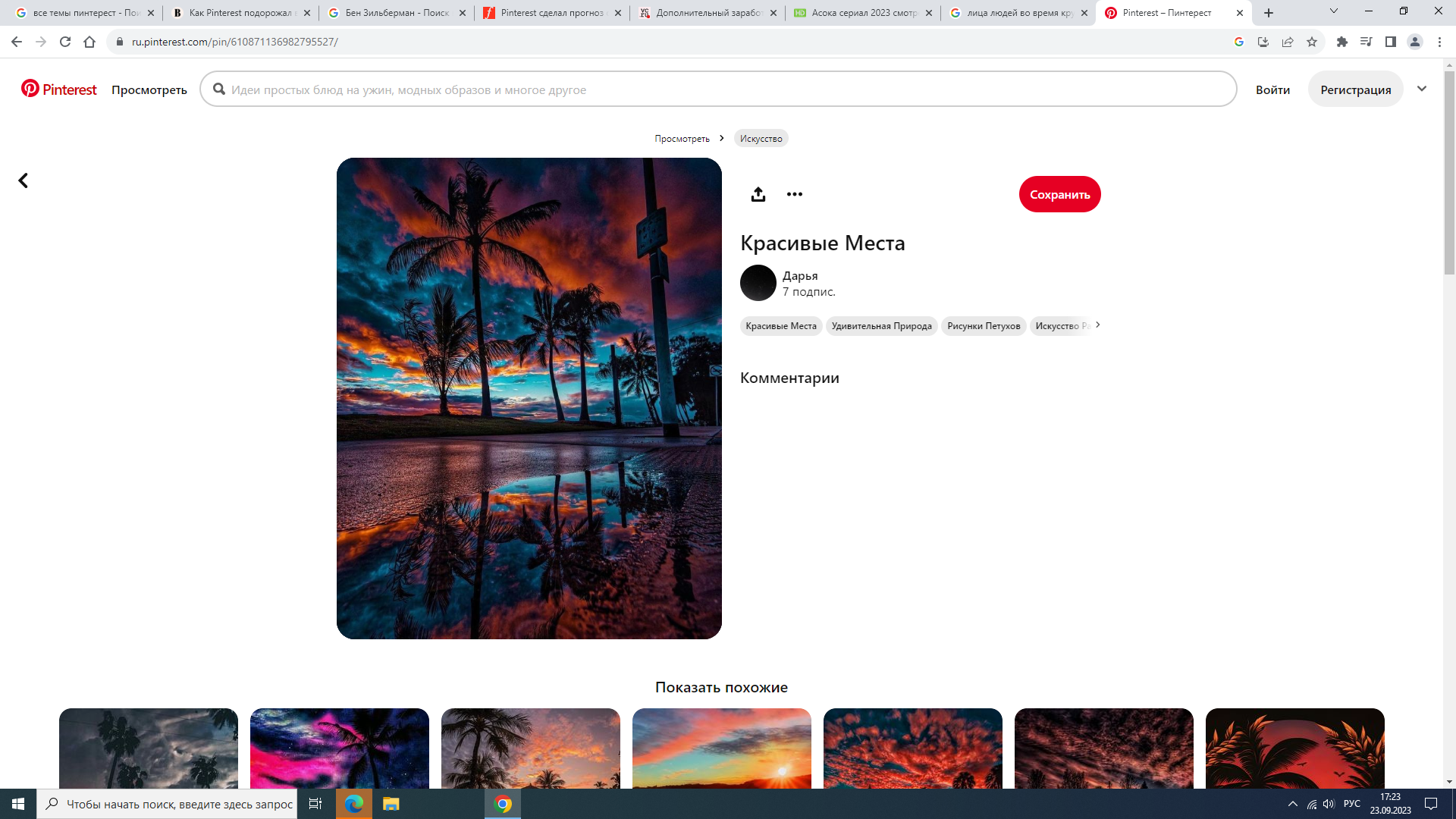Select tag 'Удивительная Природа'
This screenshot has width=1456, height=819.
tap(881, 326)
